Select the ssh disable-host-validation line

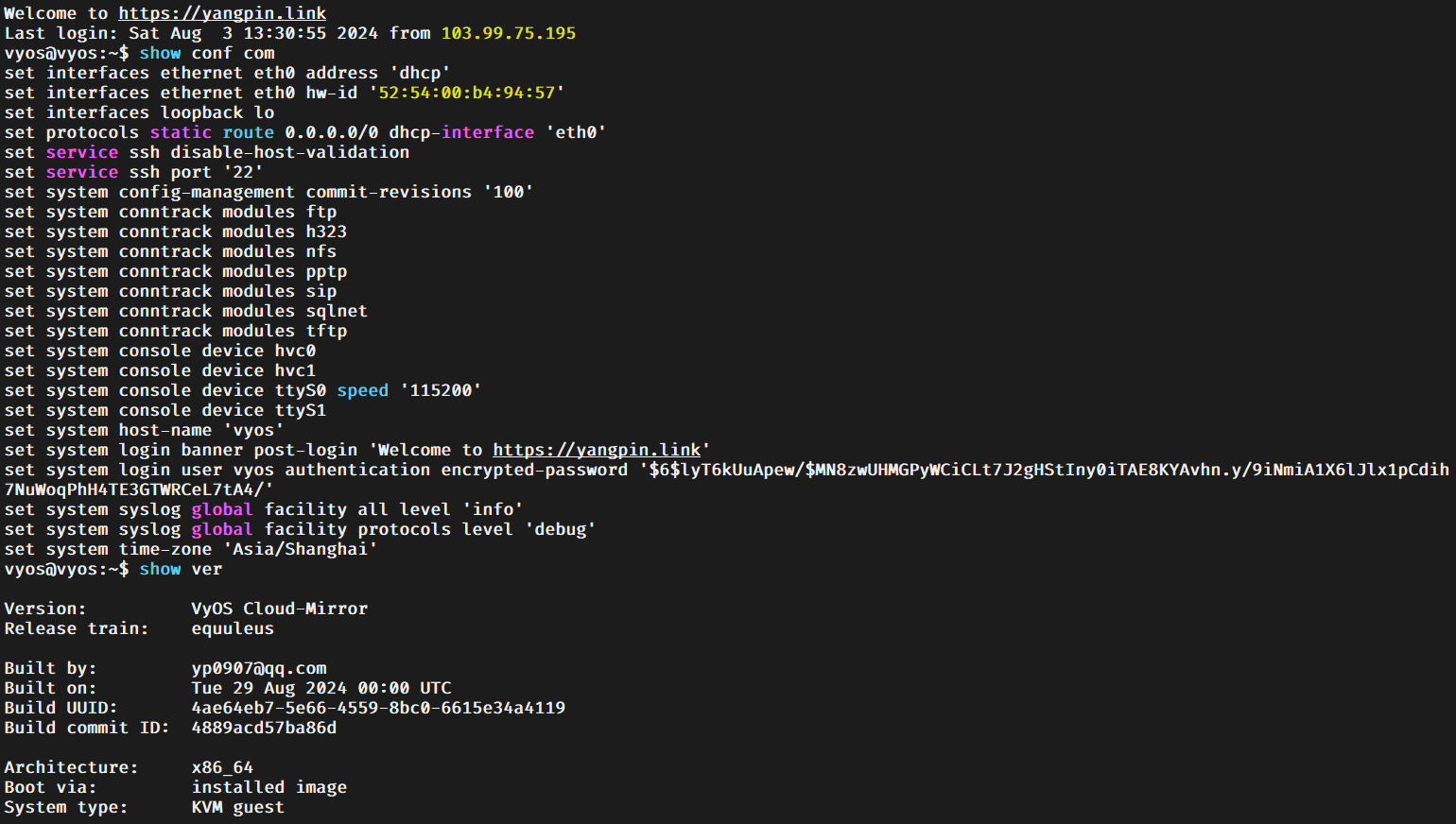(207, 152)
